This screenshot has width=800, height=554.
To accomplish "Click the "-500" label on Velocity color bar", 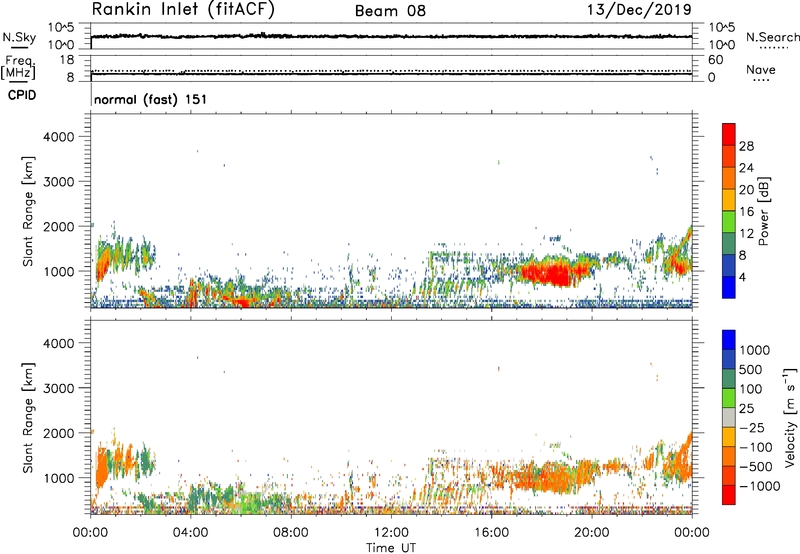I will (756, 467).
